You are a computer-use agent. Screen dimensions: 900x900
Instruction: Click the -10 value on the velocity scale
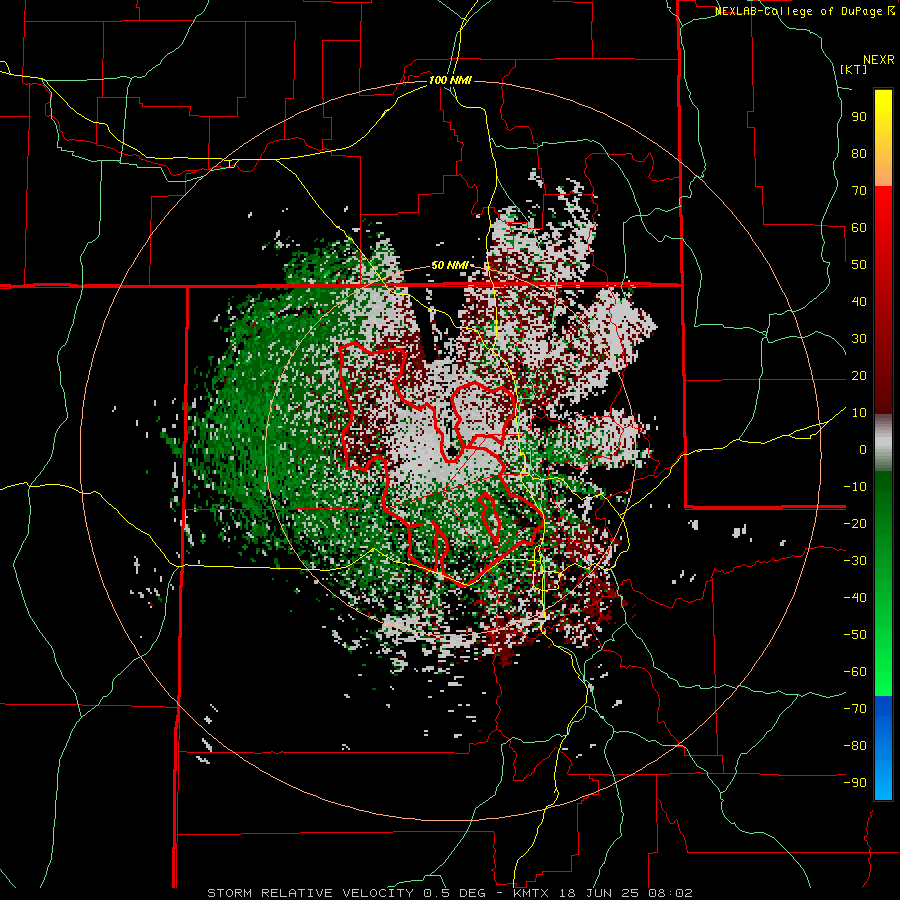pos(855,487)
